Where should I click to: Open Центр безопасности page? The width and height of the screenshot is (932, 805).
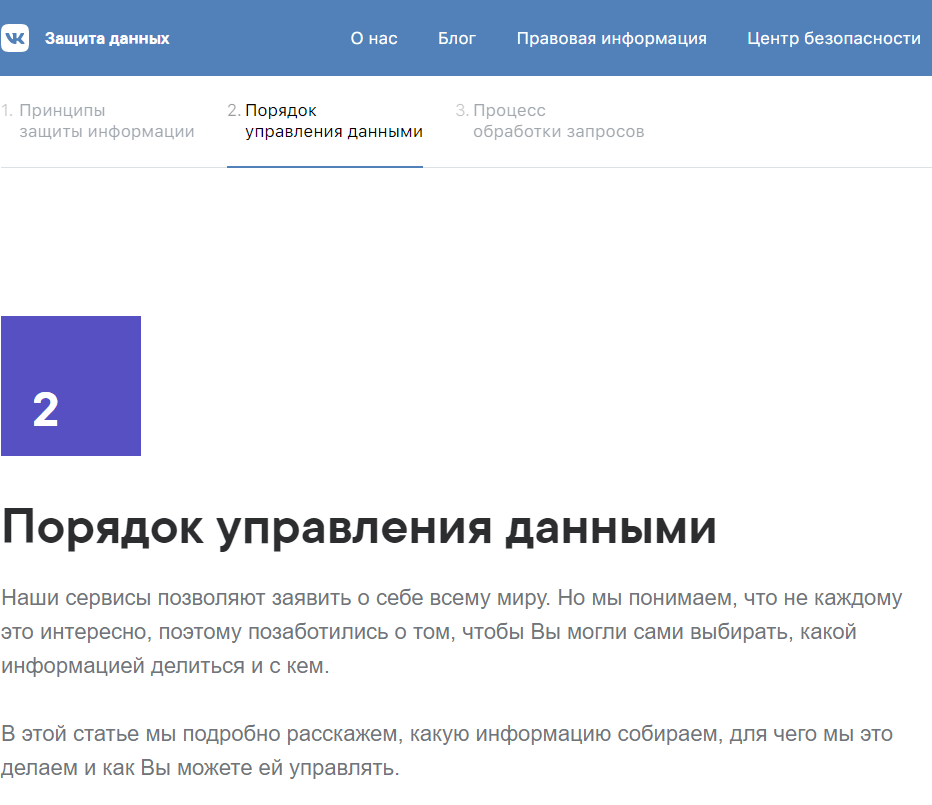point(834,39)
